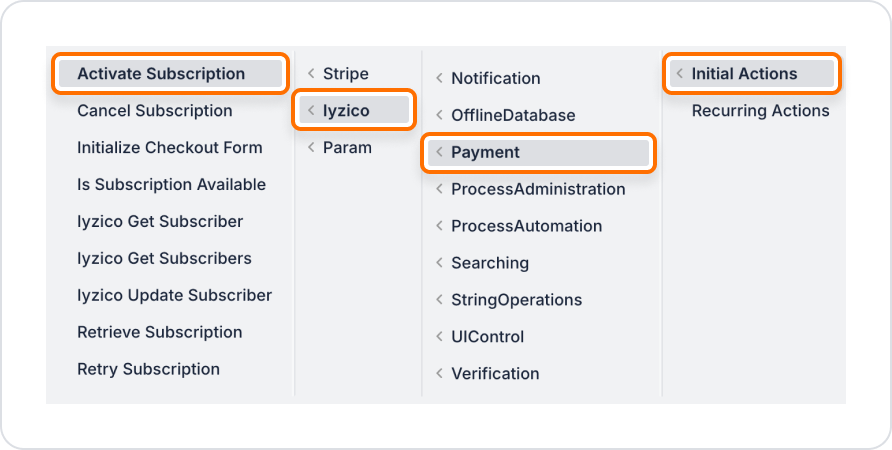Choose Iyzico Get Subscribers entry
892x450 pixels.
point(164,258)
